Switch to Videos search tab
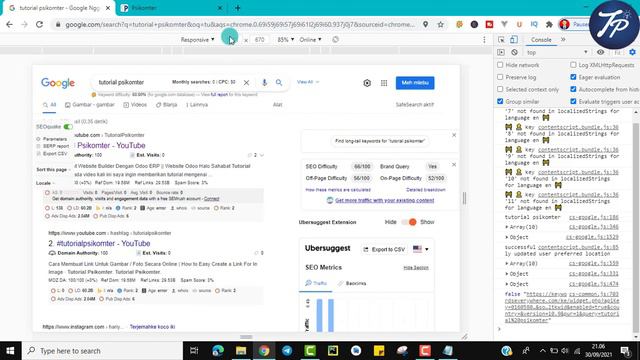 [x=135, y=105]
